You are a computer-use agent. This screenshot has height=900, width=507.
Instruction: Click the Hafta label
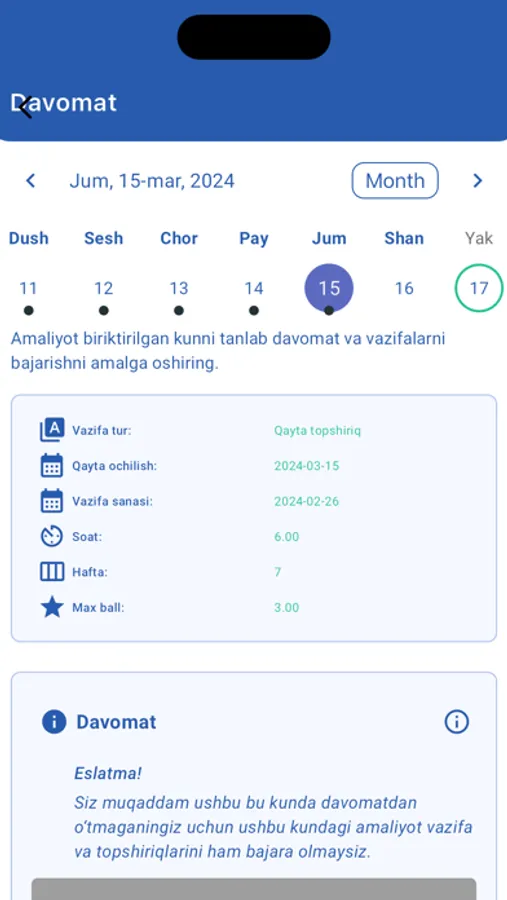pos(90,572)
